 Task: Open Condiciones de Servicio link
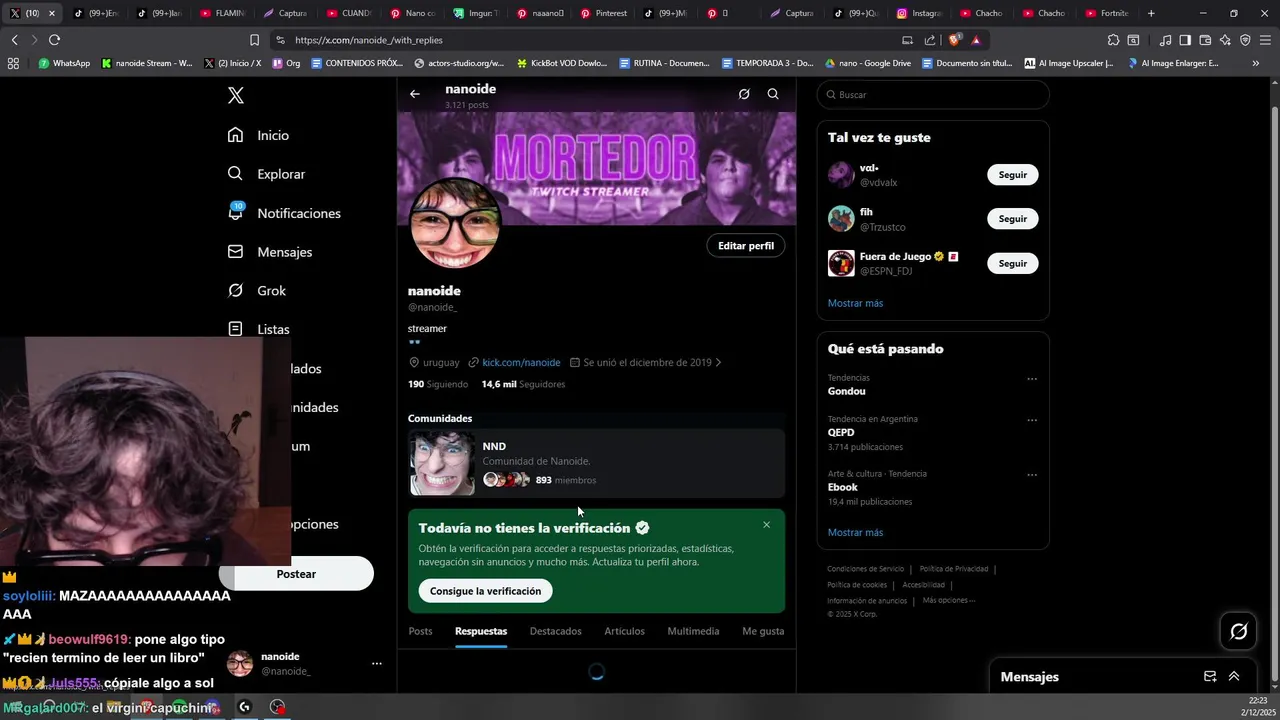865,569
